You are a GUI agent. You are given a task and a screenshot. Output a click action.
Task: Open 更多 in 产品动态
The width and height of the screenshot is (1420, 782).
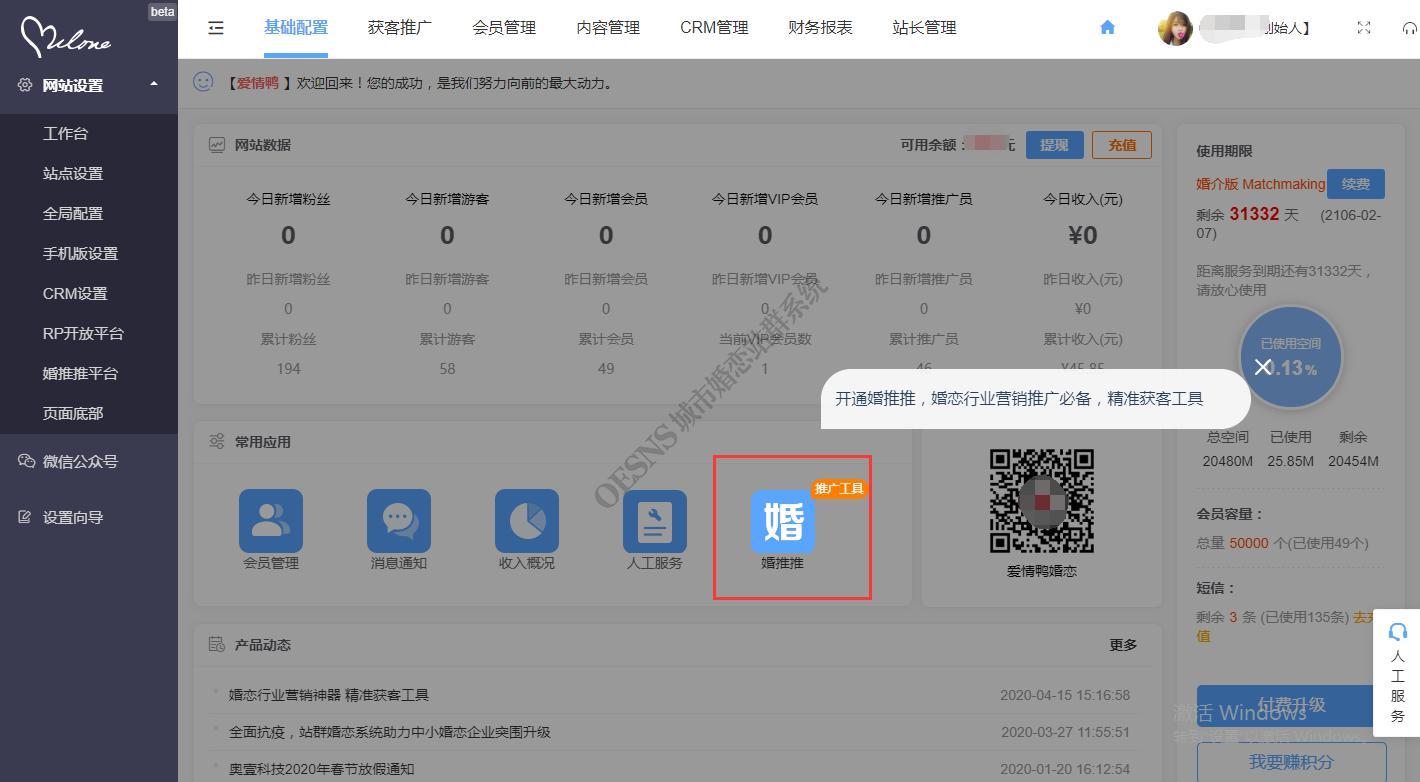click(x=1123, y=645)
